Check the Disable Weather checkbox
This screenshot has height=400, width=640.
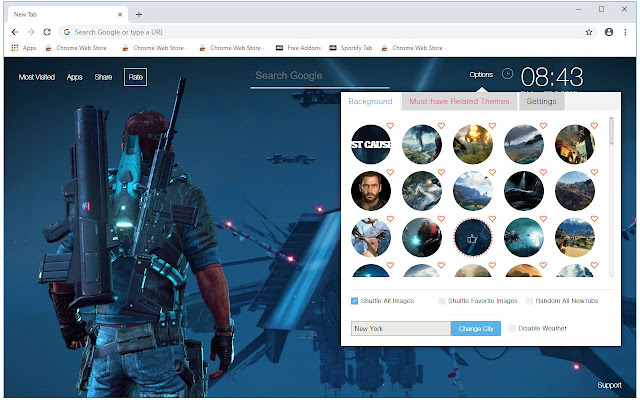click(x=511, y=329)
